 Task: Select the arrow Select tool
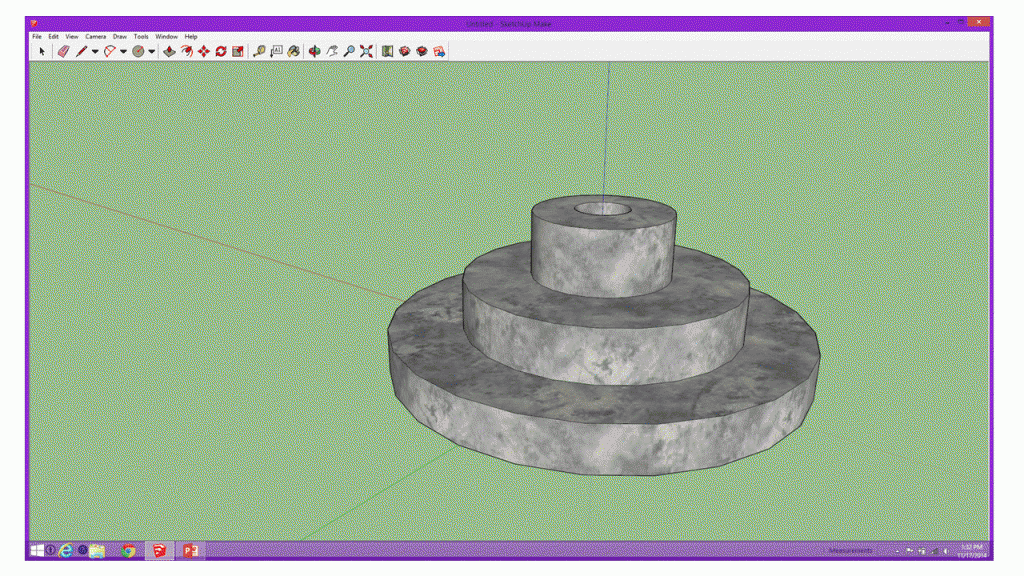point(42,51)
